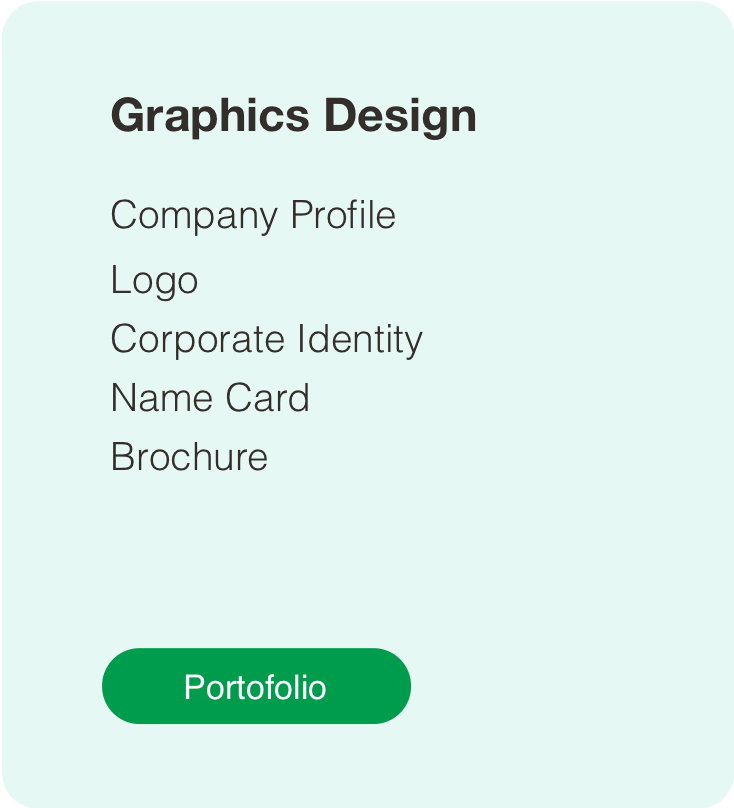734x808 pixels.
Task: Click the word "Card" in Name Card
Action: pyautogui.click(x=266, y=398)
